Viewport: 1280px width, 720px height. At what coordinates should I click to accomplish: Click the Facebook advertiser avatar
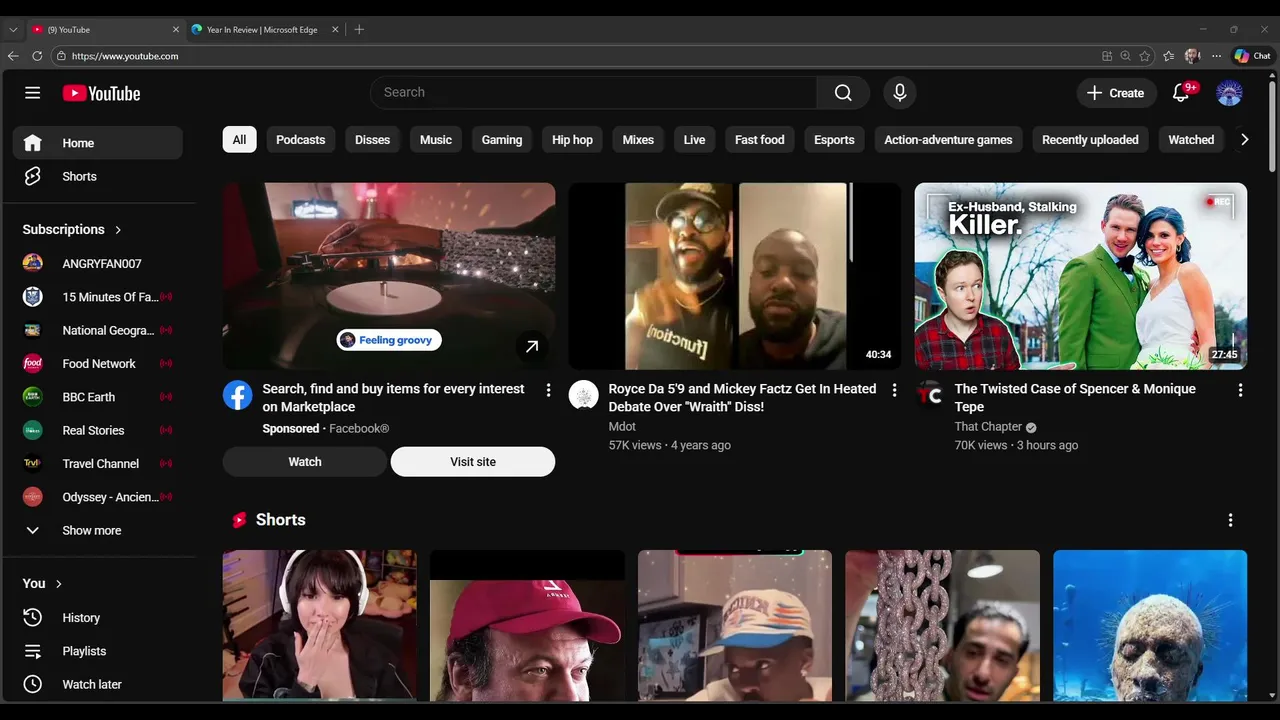click(238, 395)
